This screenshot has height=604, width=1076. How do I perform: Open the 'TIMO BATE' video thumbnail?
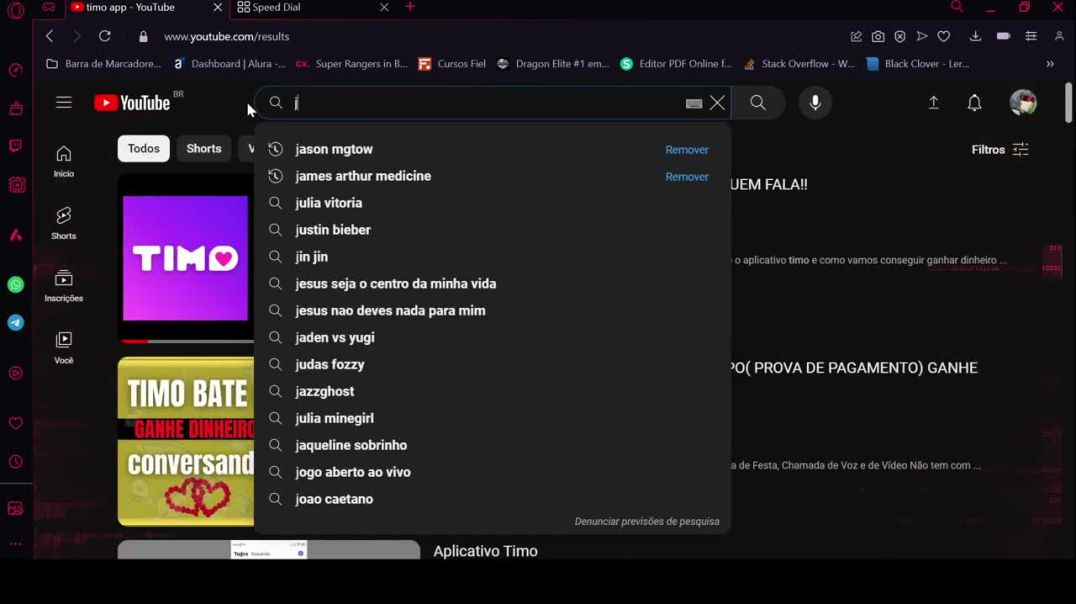[186, 441]
